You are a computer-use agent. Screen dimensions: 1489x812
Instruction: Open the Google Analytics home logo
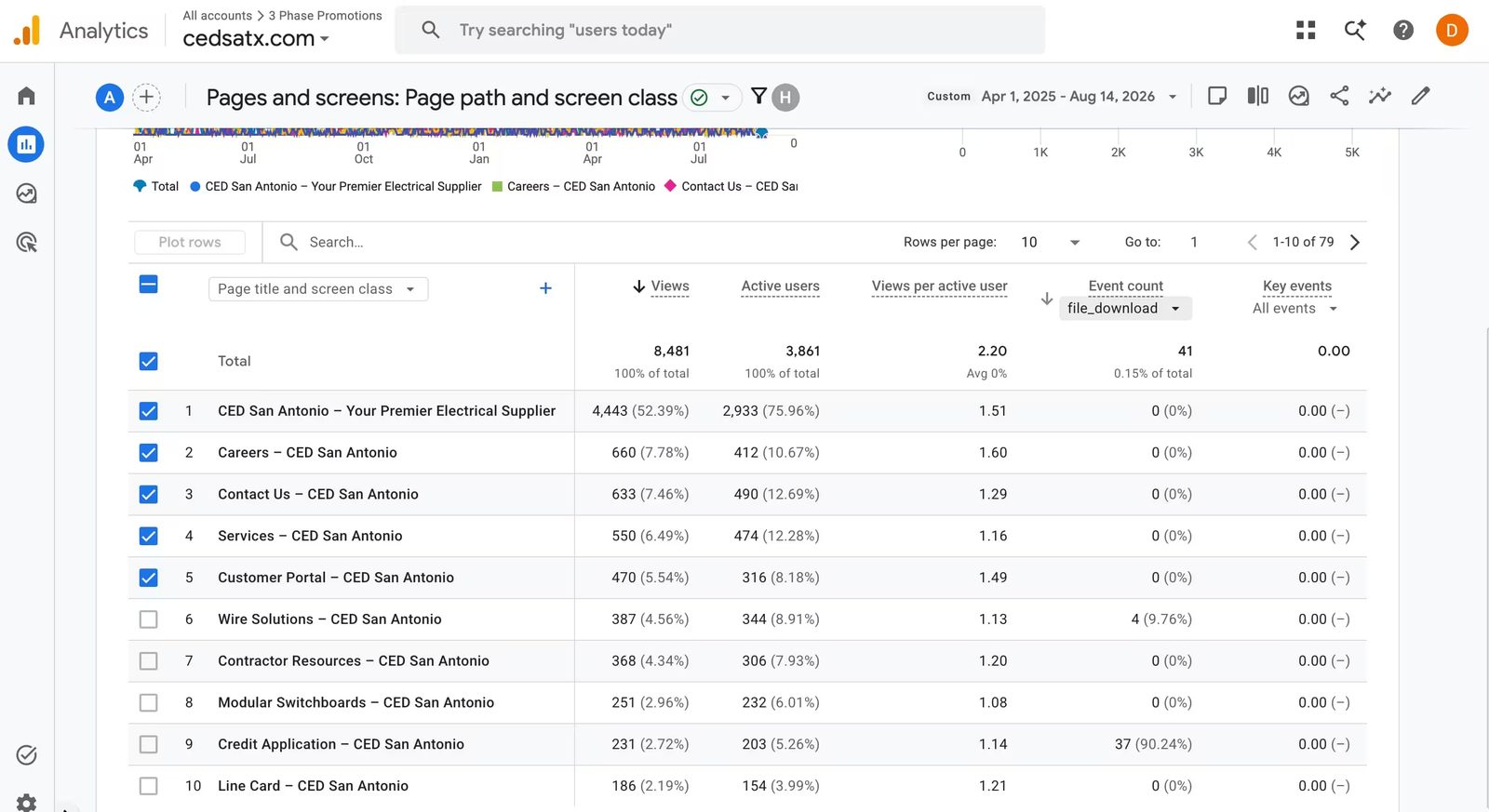(x=28, y=31)
